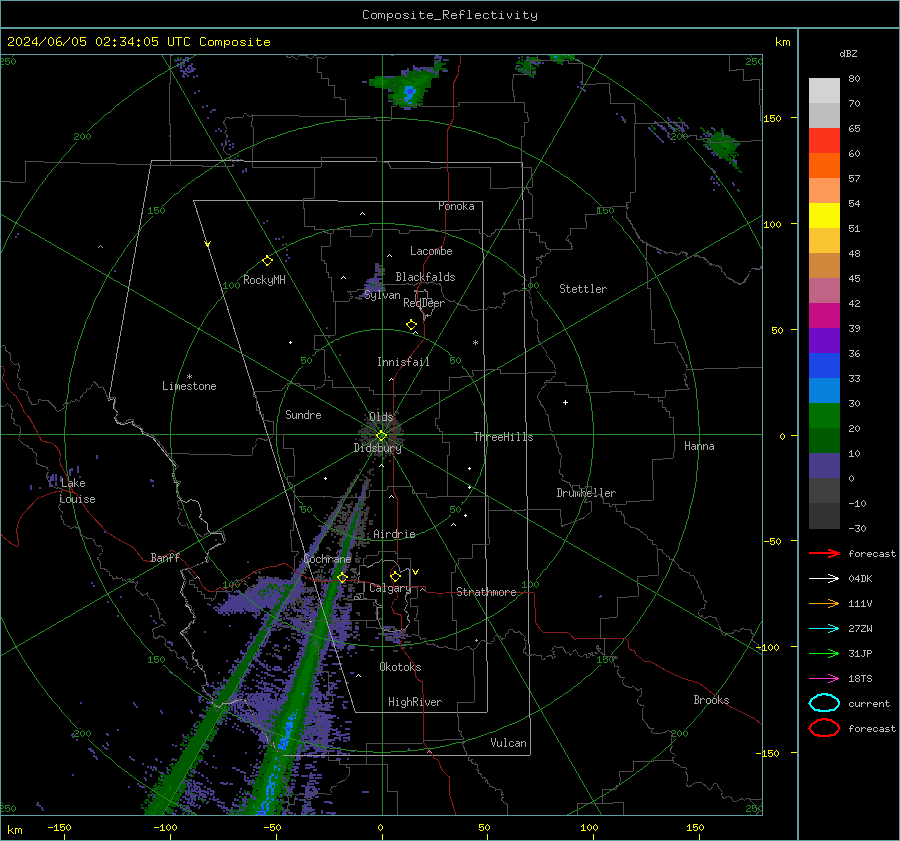Click the ThreeHills town label
Image resolution: width=900 pixels, height=841 pixels.
click(x=503, y=437)
